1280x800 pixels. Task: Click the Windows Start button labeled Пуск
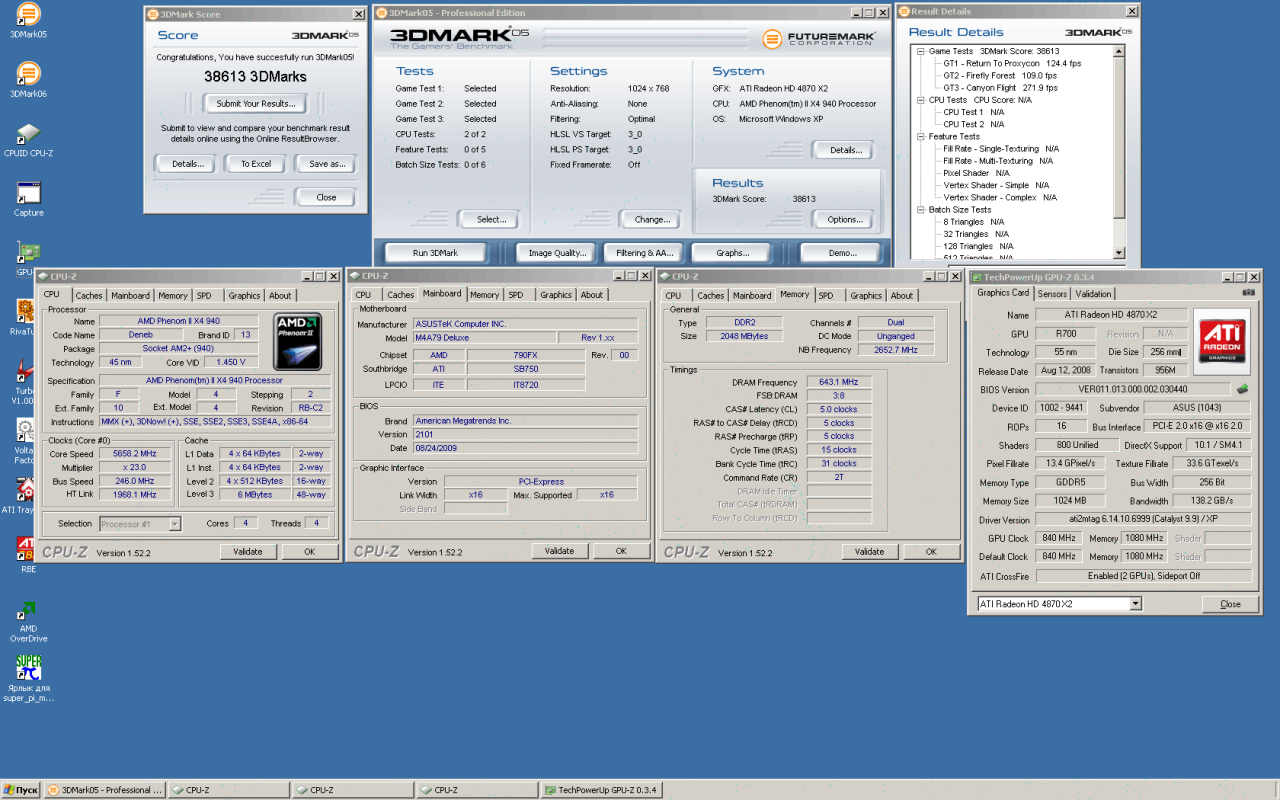click(20, 790)
